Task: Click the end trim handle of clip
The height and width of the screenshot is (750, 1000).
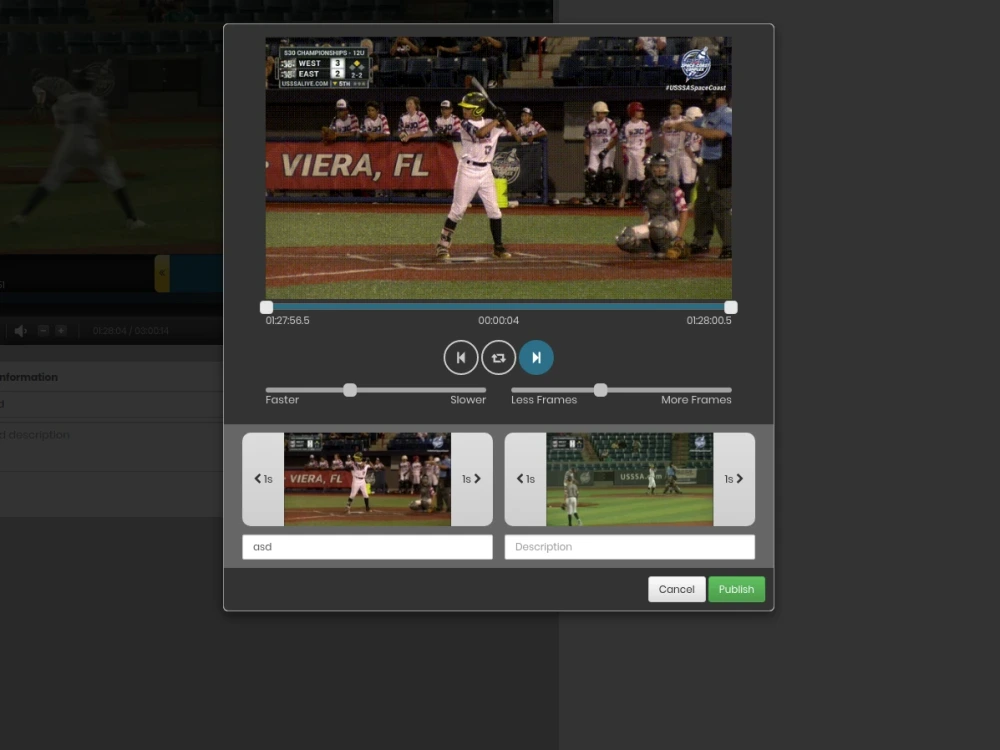Action: pyautogui.click(x=731, y=307)
